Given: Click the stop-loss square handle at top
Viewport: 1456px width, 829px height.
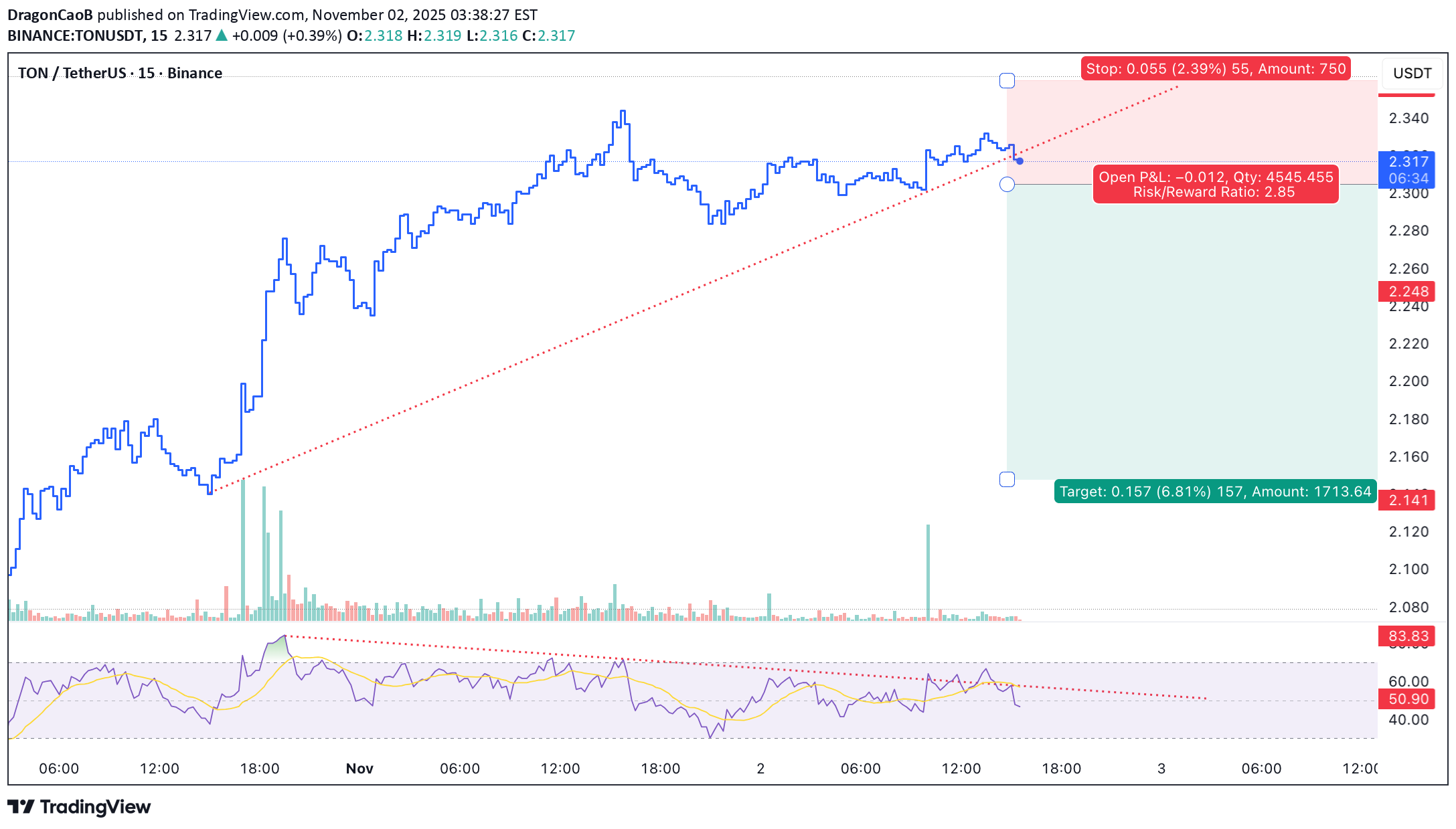Looking at the screenshot, I should click(1007, 81).
